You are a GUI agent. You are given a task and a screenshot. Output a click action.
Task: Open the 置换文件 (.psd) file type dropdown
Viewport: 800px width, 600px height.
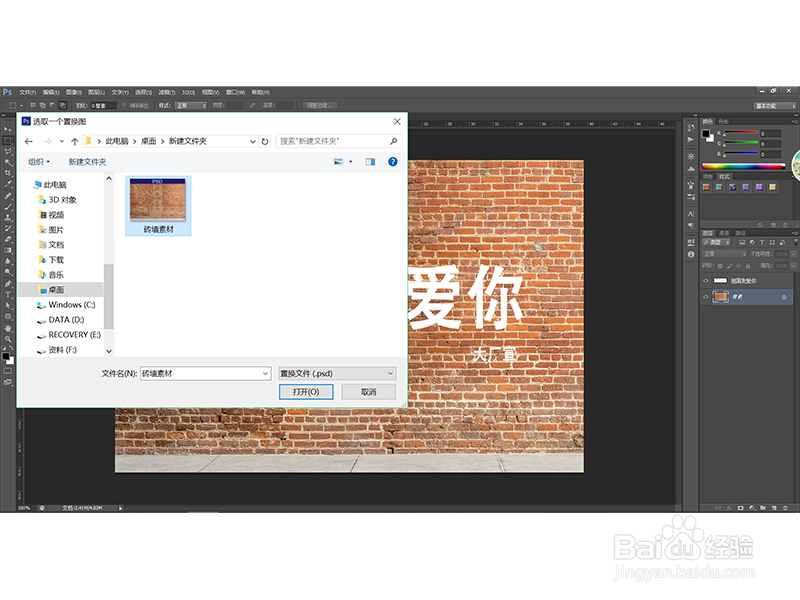337,372
